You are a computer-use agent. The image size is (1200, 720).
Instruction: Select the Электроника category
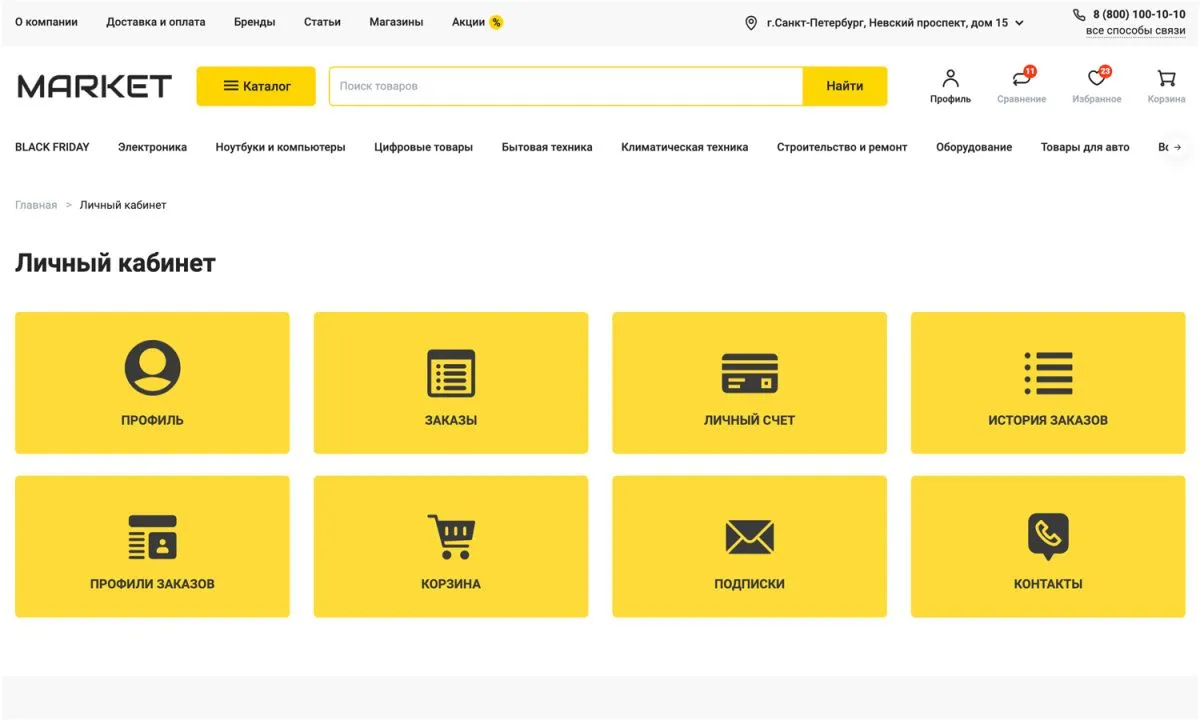(x=152, y=147)
